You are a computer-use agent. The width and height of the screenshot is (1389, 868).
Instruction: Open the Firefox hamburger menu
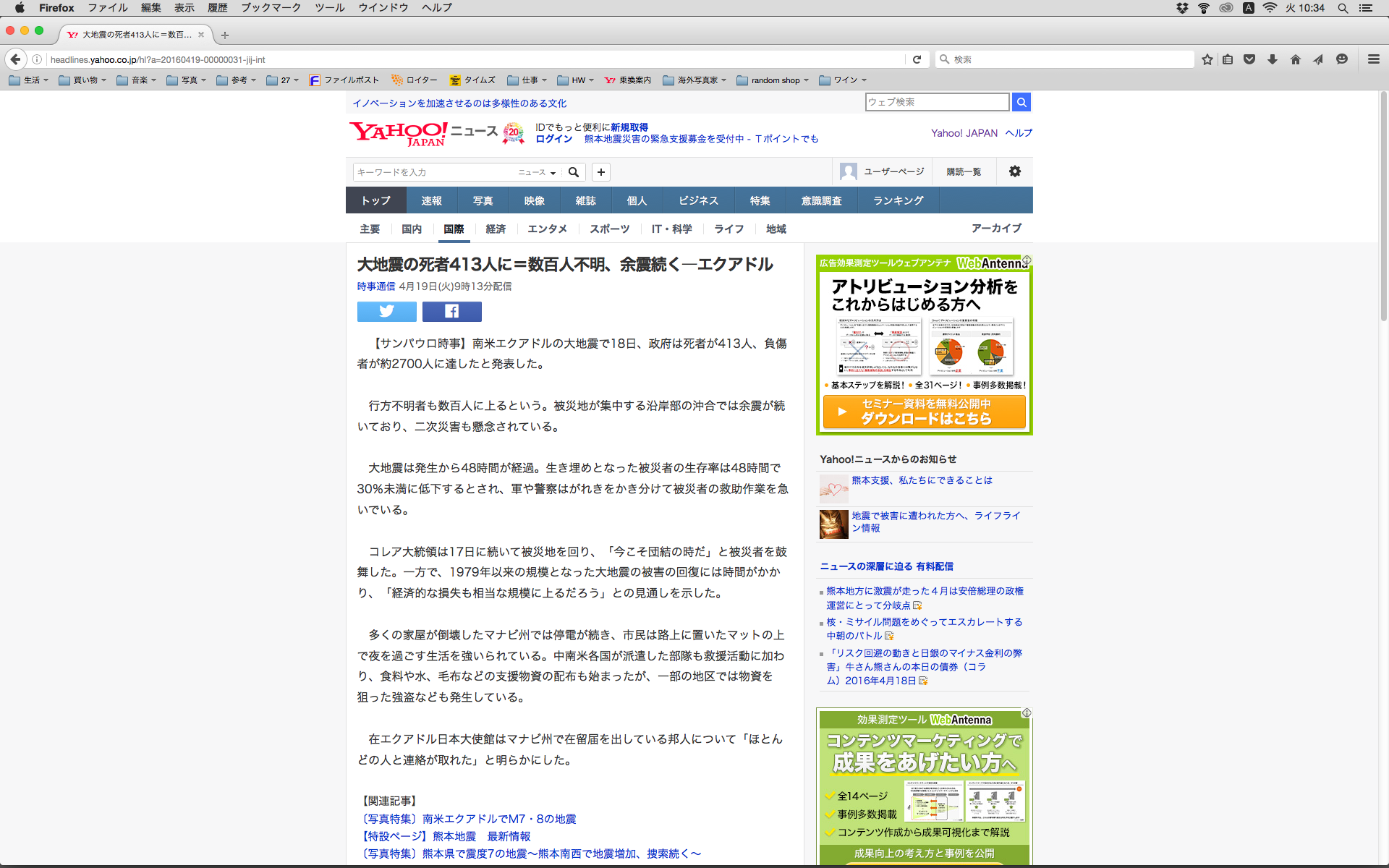click(1373, 59)
